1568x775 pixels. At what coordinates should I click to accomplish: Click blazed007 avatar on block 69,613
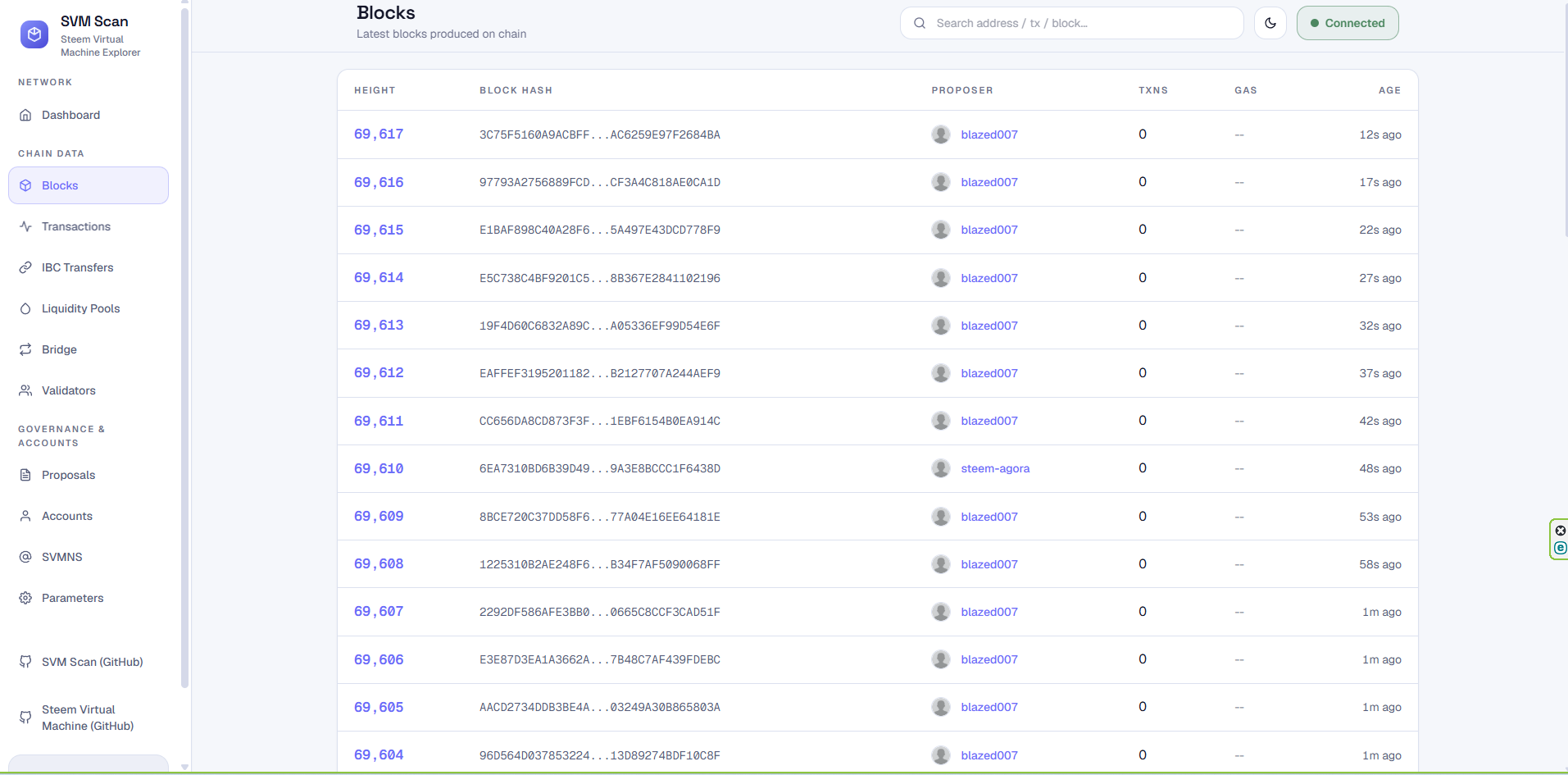[x=941, y=326]
